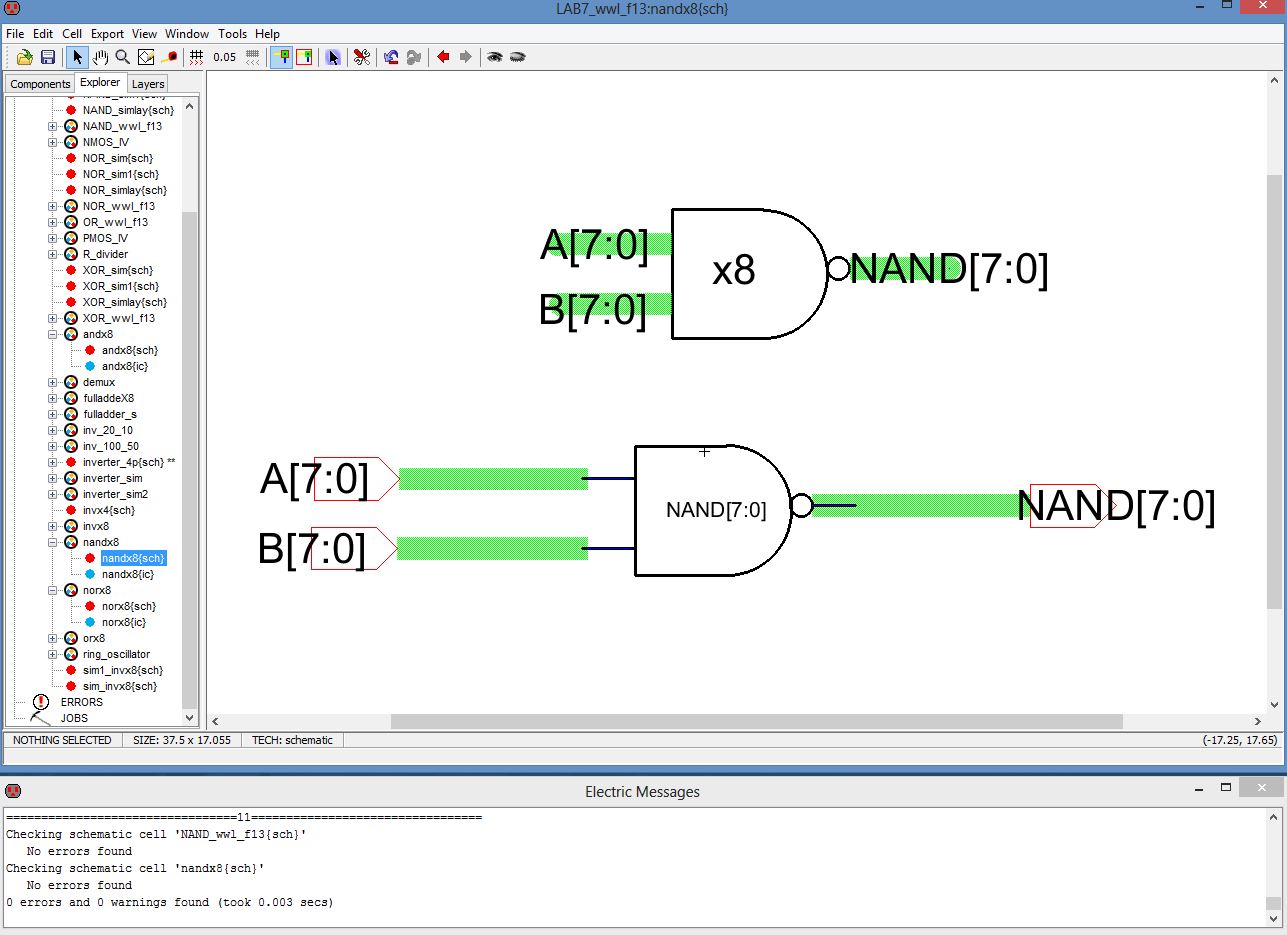This screenshot has width=1287, height=935.
Task: Go back with the red arrow
Action: click(x=443, y=57)
